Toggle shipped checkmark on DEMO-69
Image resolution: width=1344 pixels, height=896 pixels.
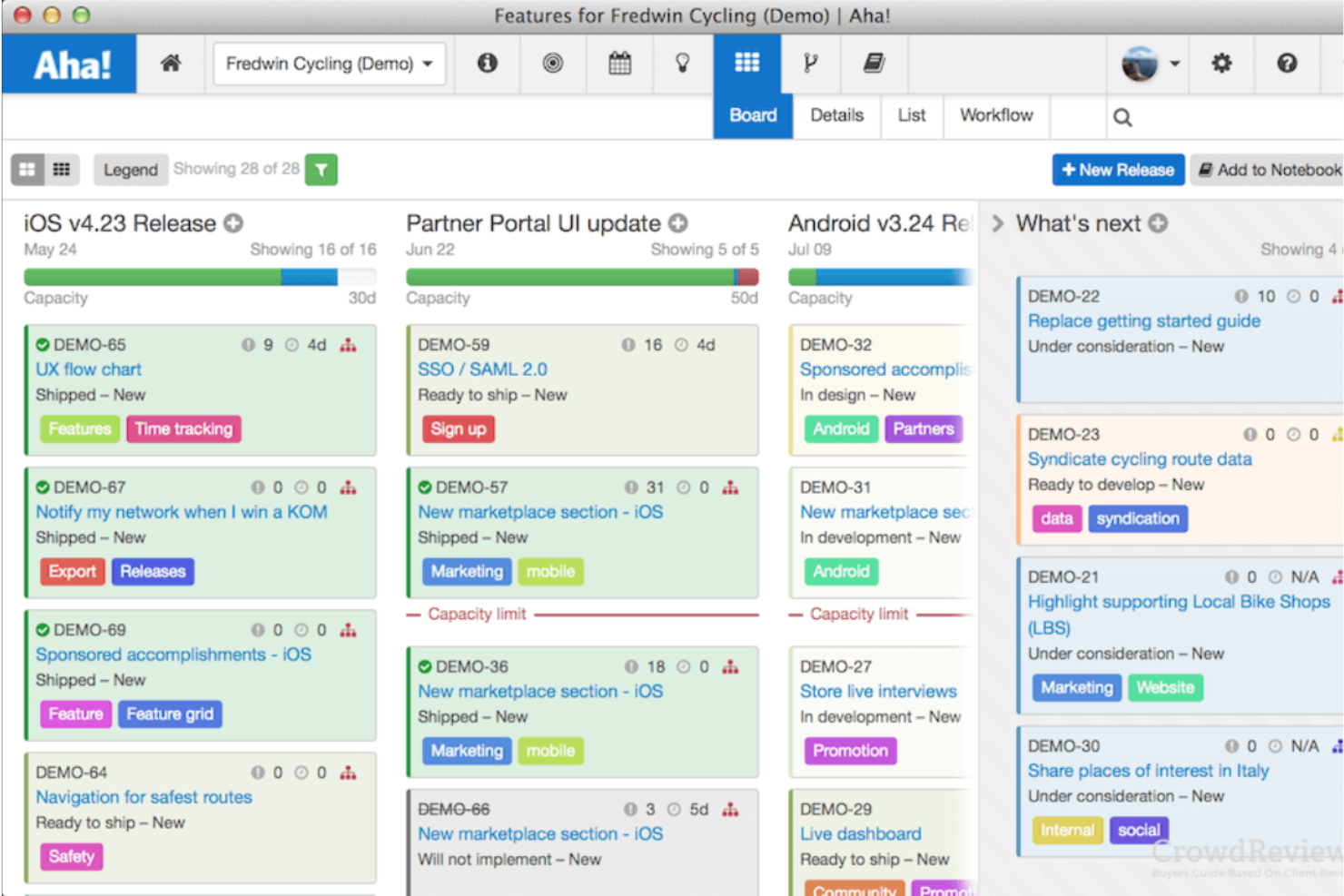(x=43, y=630)
